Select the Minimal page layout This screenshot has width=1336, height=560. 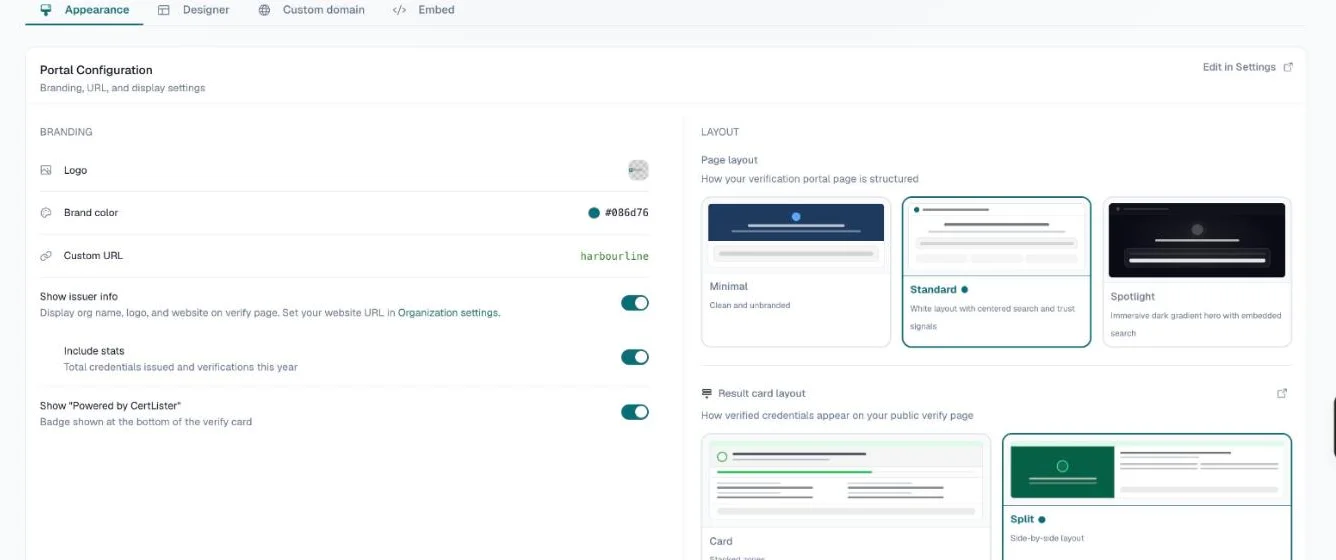pyautogui.click(x=796, y=272)
